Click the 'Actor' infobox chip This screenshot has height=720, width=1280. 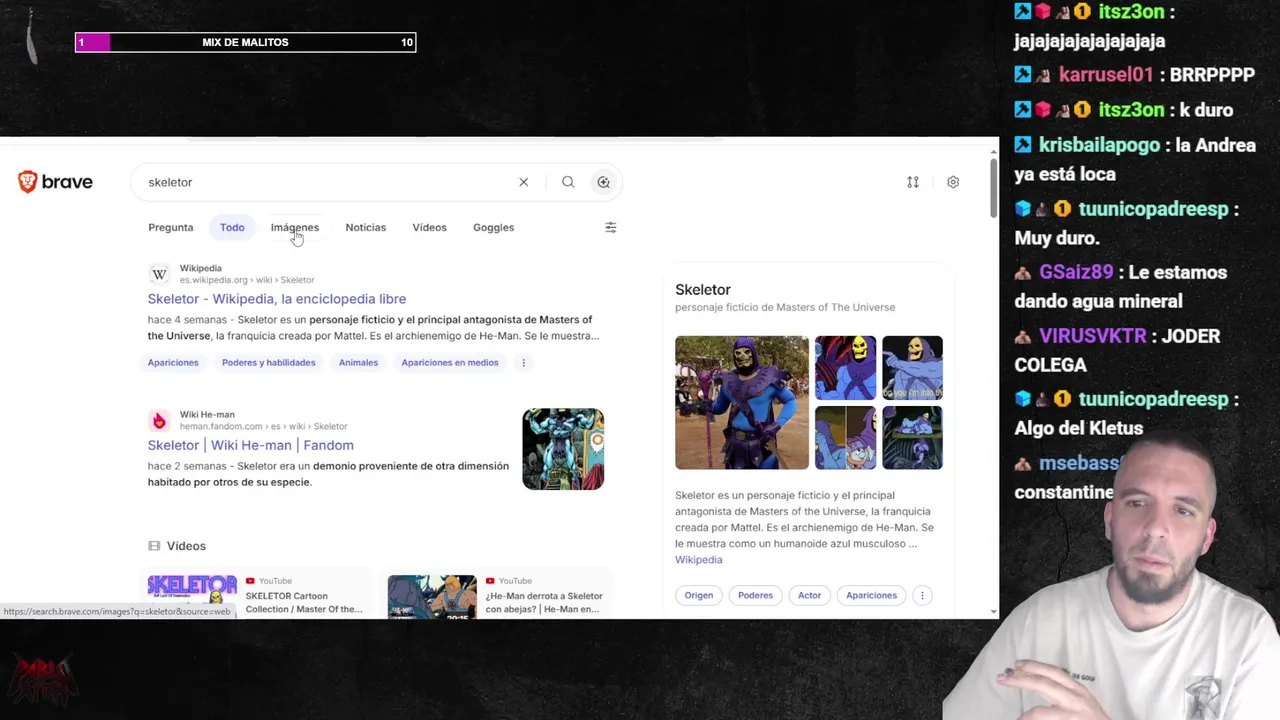tap(809, 595)
